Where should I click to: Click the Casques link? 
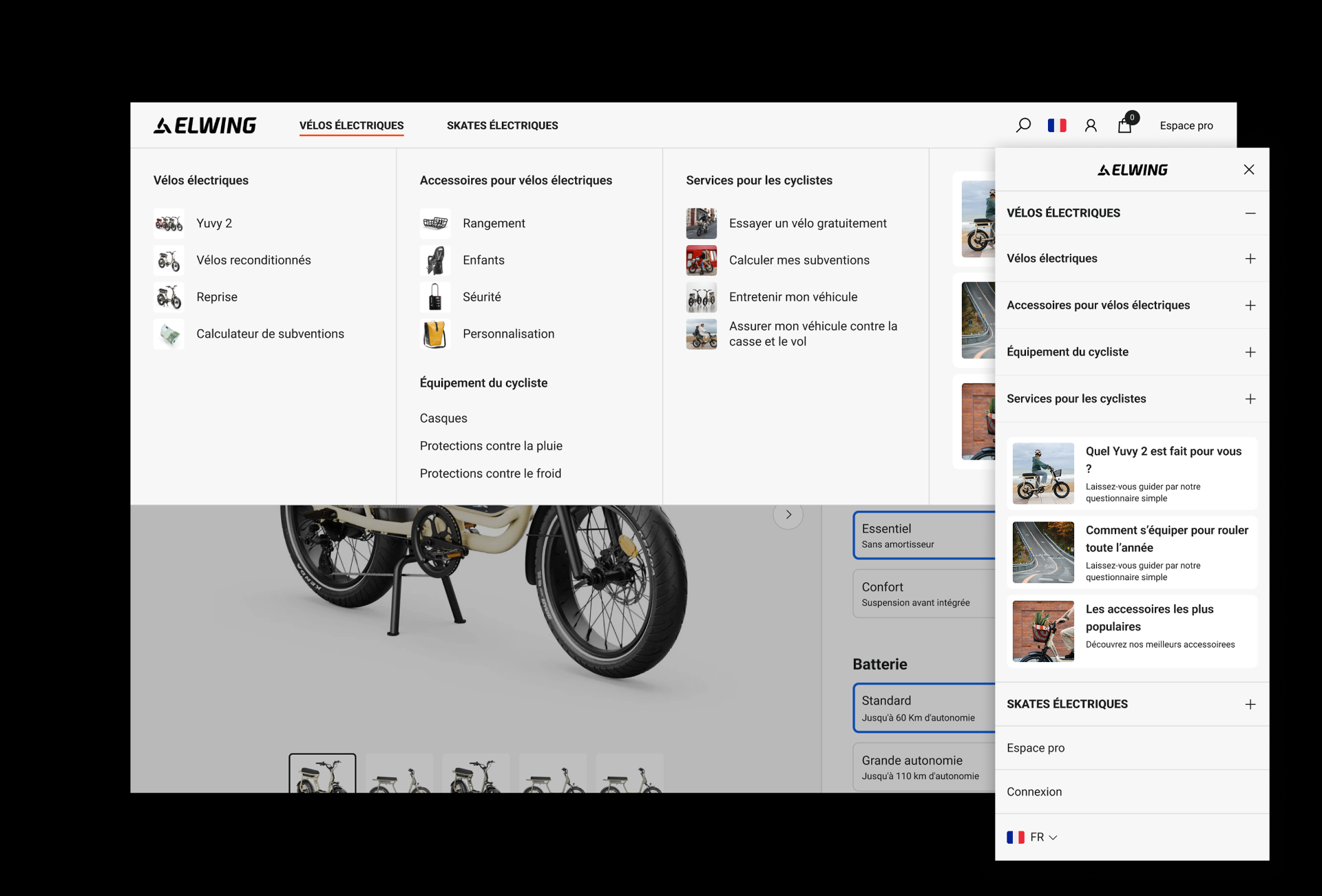coord(443,418)
